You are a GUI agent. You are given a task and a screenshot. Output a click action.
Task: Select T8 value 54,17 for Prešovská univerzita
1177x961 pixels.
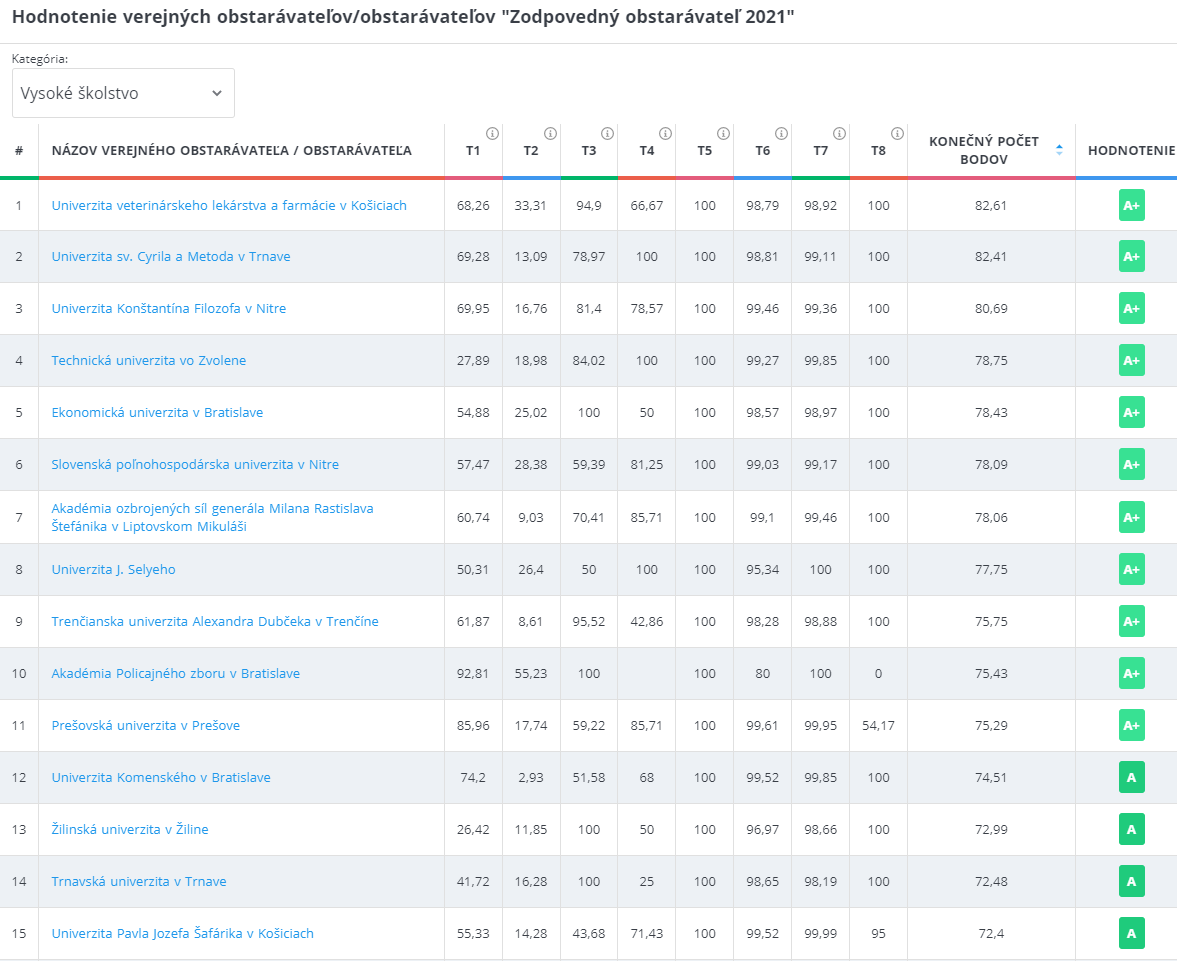[878, 725]
